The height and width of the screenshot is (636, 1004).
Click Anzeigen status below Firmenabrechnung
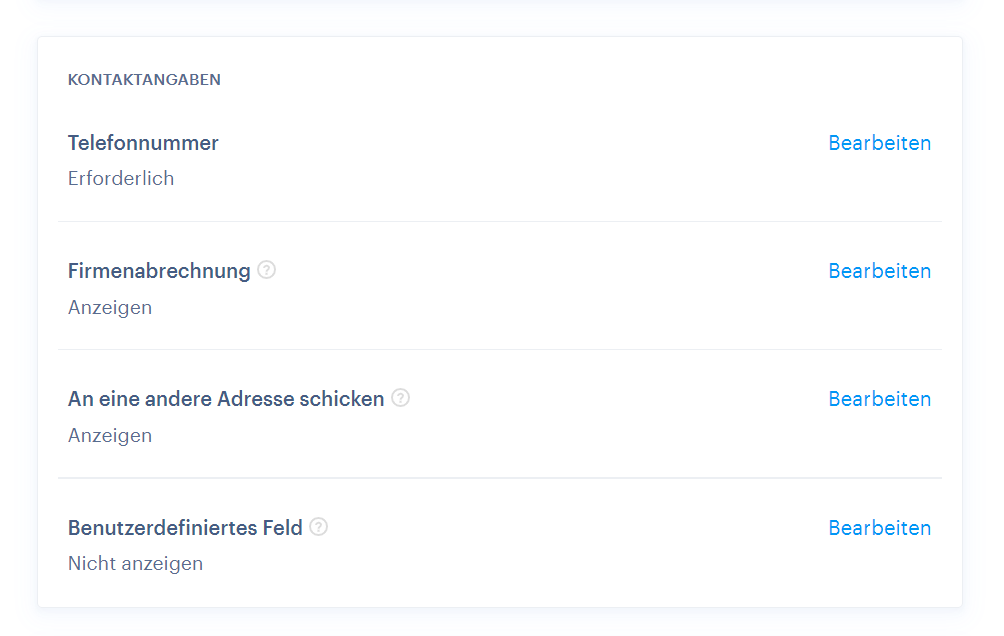click(x=110, y=307)
